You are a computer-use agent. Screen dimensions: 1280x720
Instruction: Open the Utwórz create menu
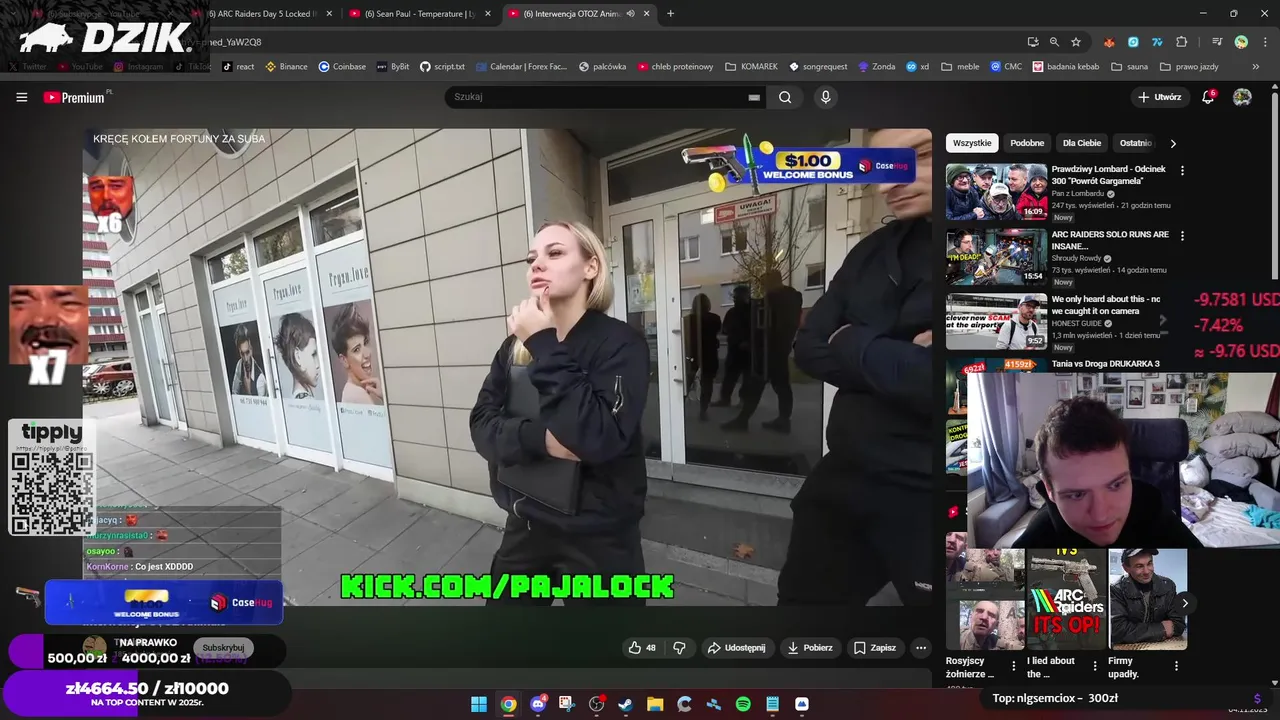tap(1159, 97)
